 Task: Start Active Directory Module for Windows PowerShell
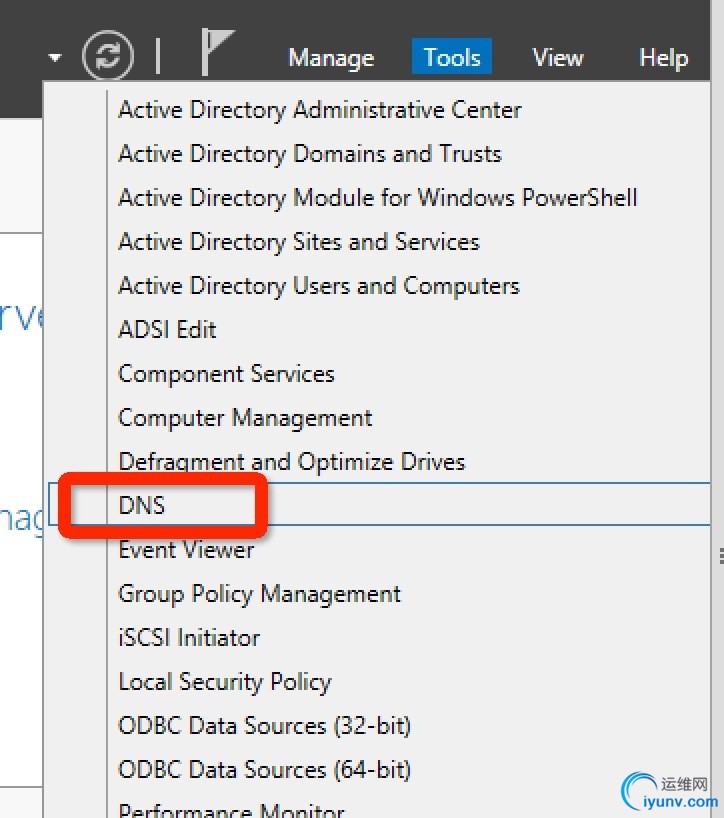pyautogui.click(x=378, y=198)
